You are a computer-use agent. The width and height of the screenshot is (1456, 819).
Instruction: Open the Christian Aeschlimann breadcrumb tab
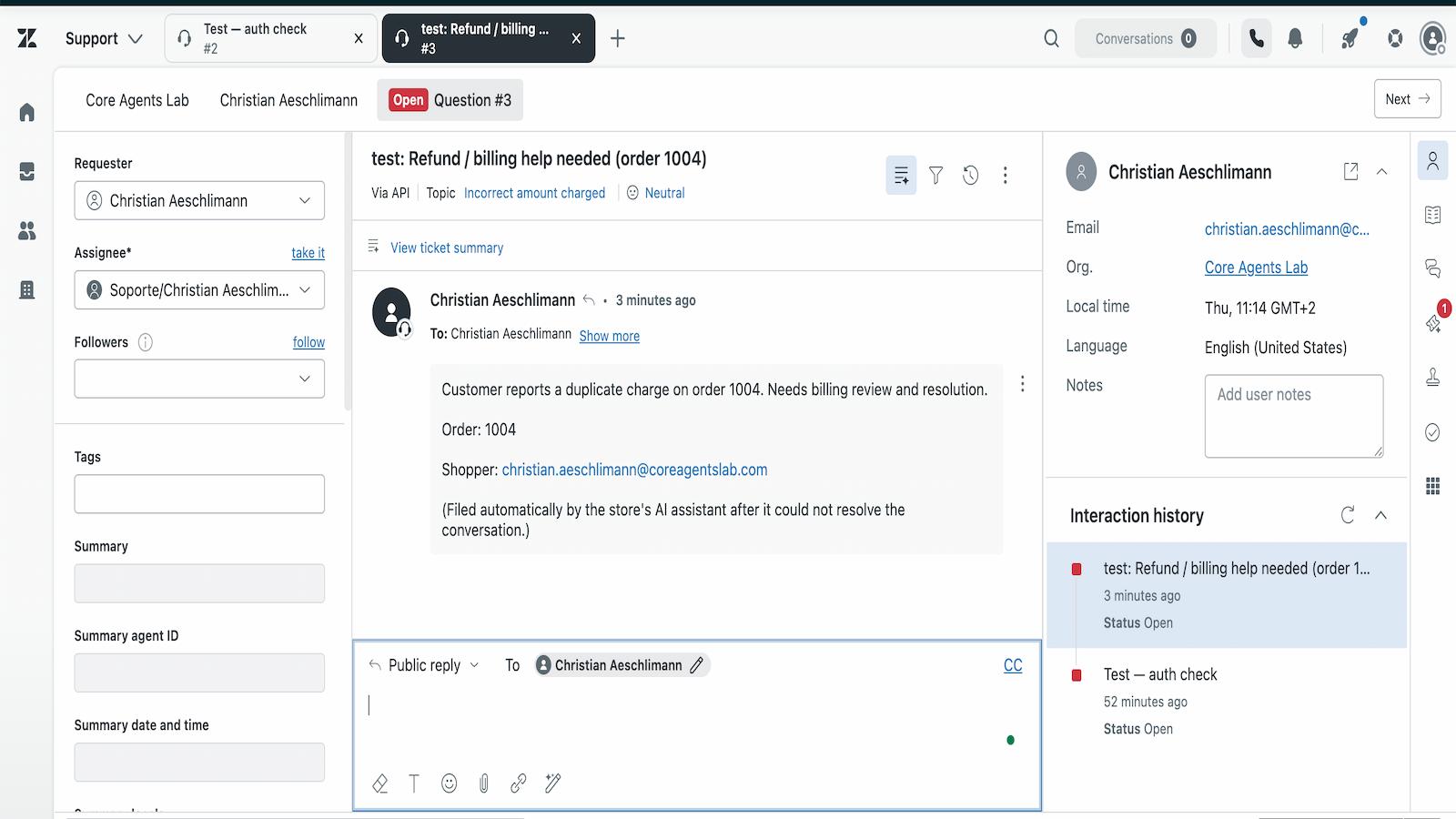[288, 100]
